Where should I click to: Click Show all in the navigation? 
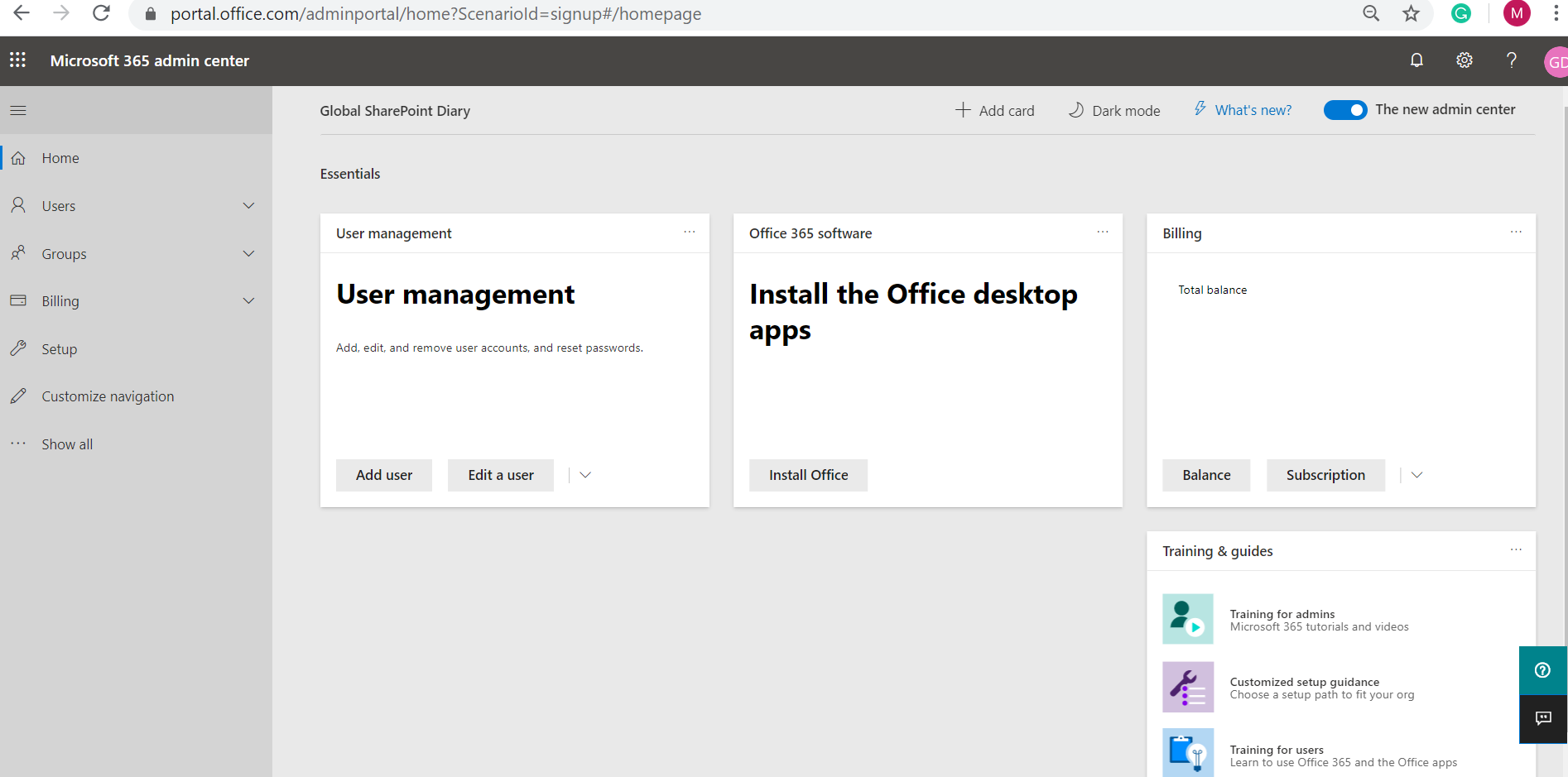pos(136,444)
